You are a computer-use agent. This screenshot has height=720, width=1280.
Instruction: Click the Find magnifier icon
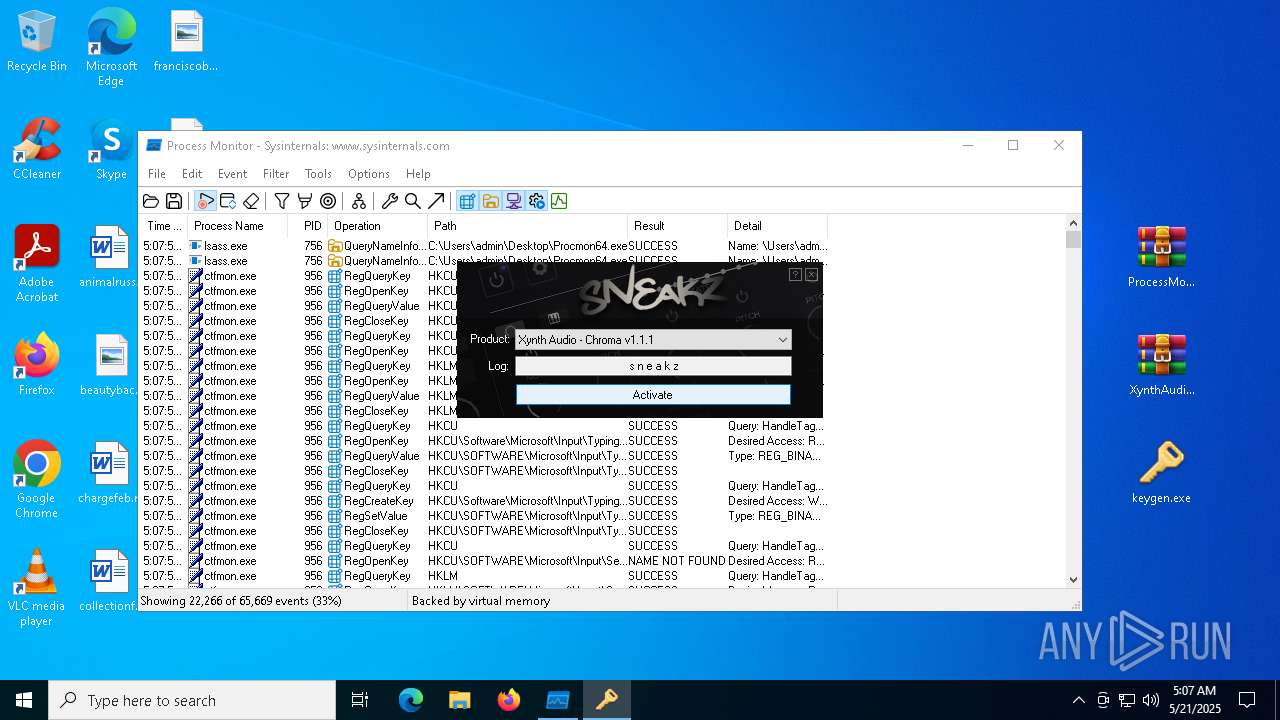pyautogui.click(x=413, y=201)
